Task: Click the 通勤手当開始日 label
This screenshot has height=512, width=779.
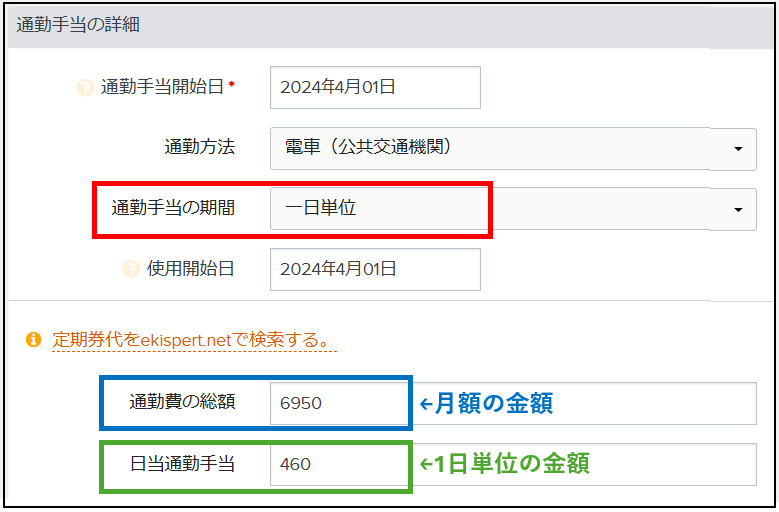Action: (x=162, y=87)
